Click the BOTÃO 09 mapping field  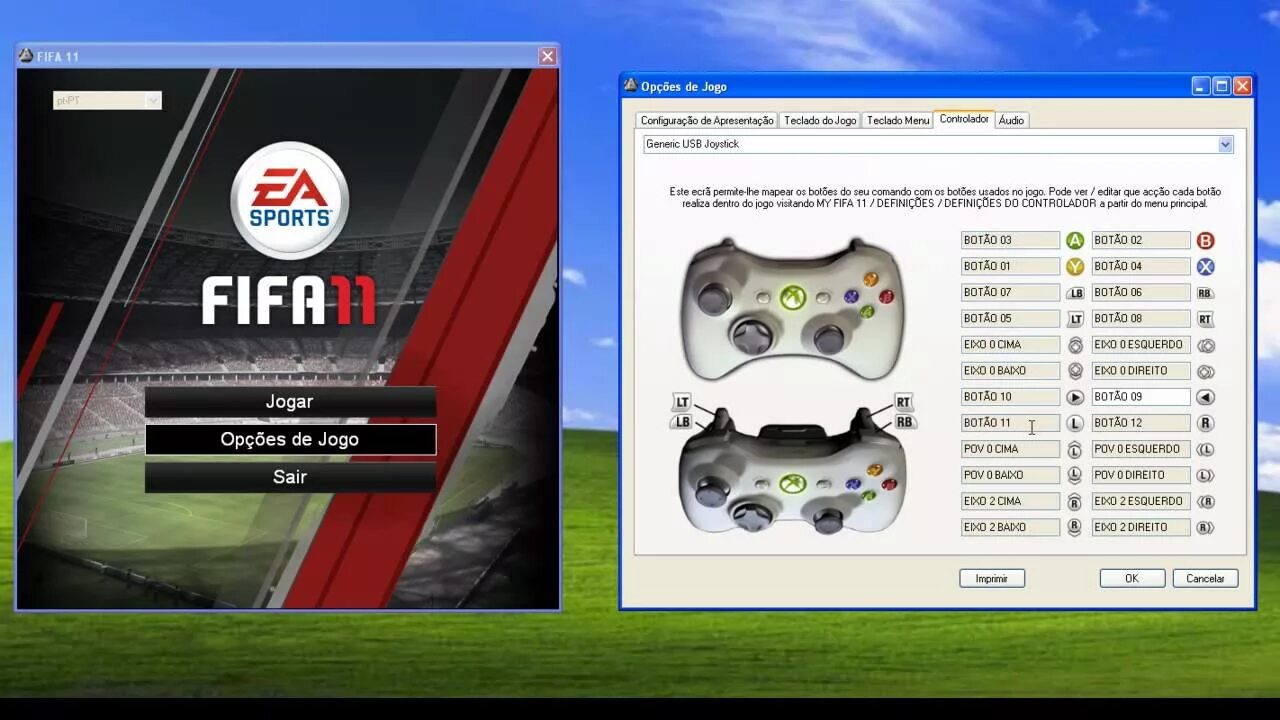(x=1141, y=397)
